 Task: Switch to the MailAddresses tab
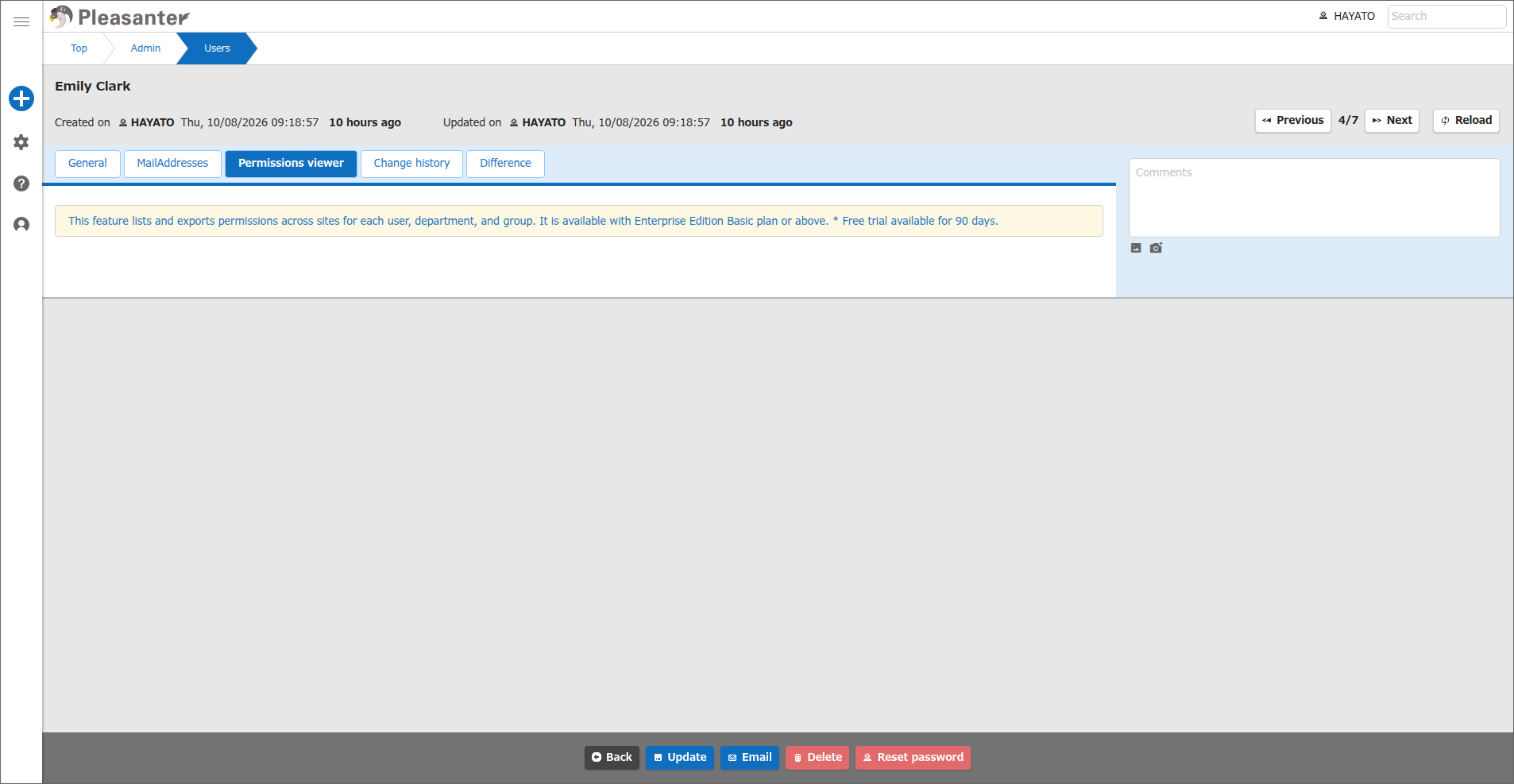(172, 164)
